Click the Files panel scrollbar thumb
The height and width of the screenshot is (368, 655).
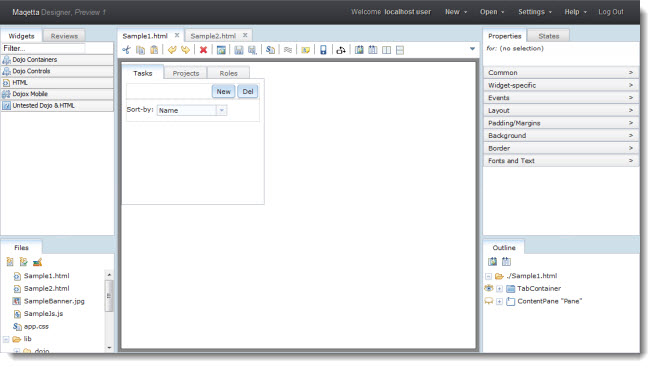click(109, 296)
